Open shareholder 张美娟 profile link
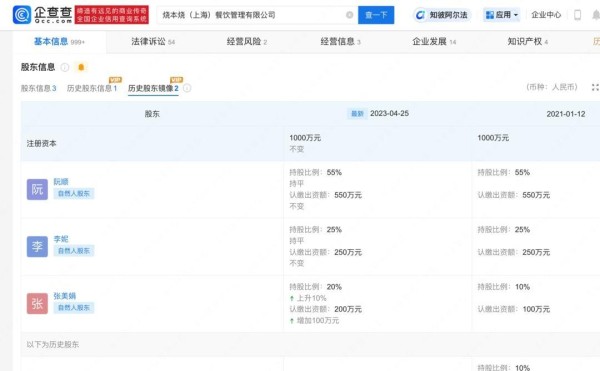600x371 pixels. coord(65,296)
